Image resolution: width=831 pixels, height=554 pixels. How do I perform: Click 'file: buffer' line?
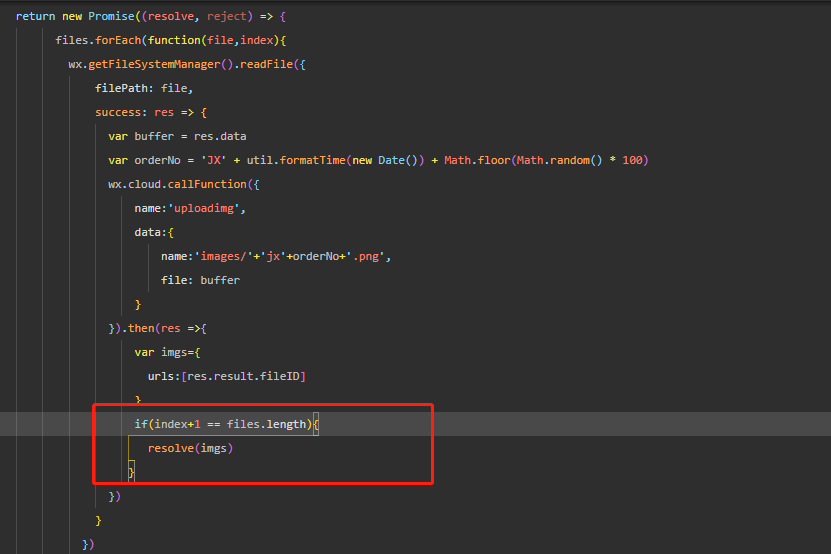pyautogui.click(x=200, y=280)
